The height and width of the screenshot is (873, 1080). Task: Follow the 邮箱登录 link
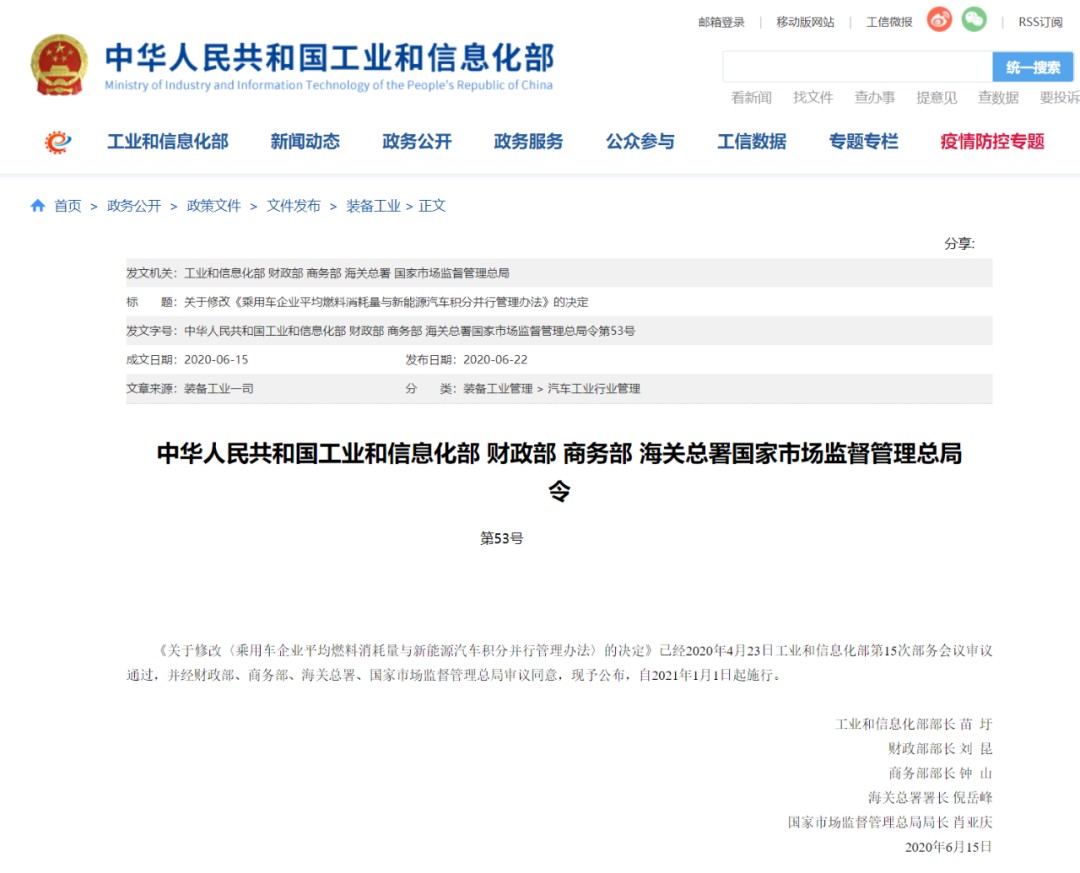(x=721, y=22)
